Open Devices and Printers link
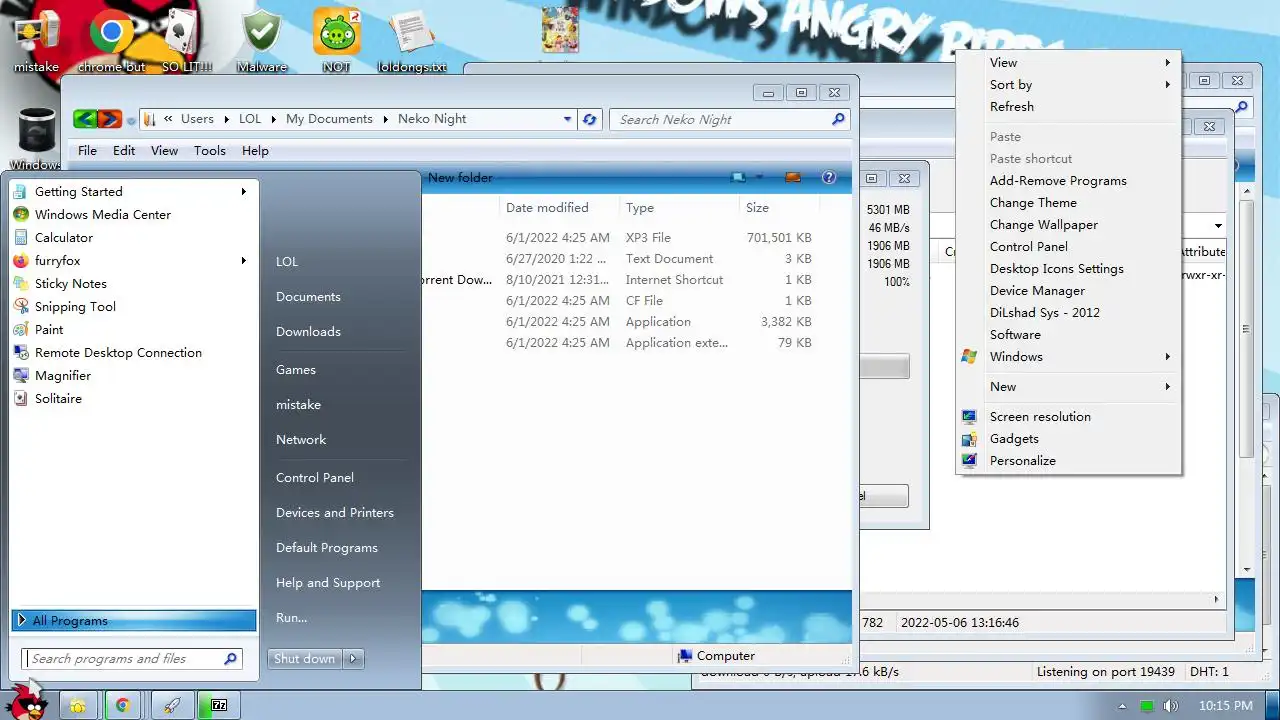 (x=335, y=512)
